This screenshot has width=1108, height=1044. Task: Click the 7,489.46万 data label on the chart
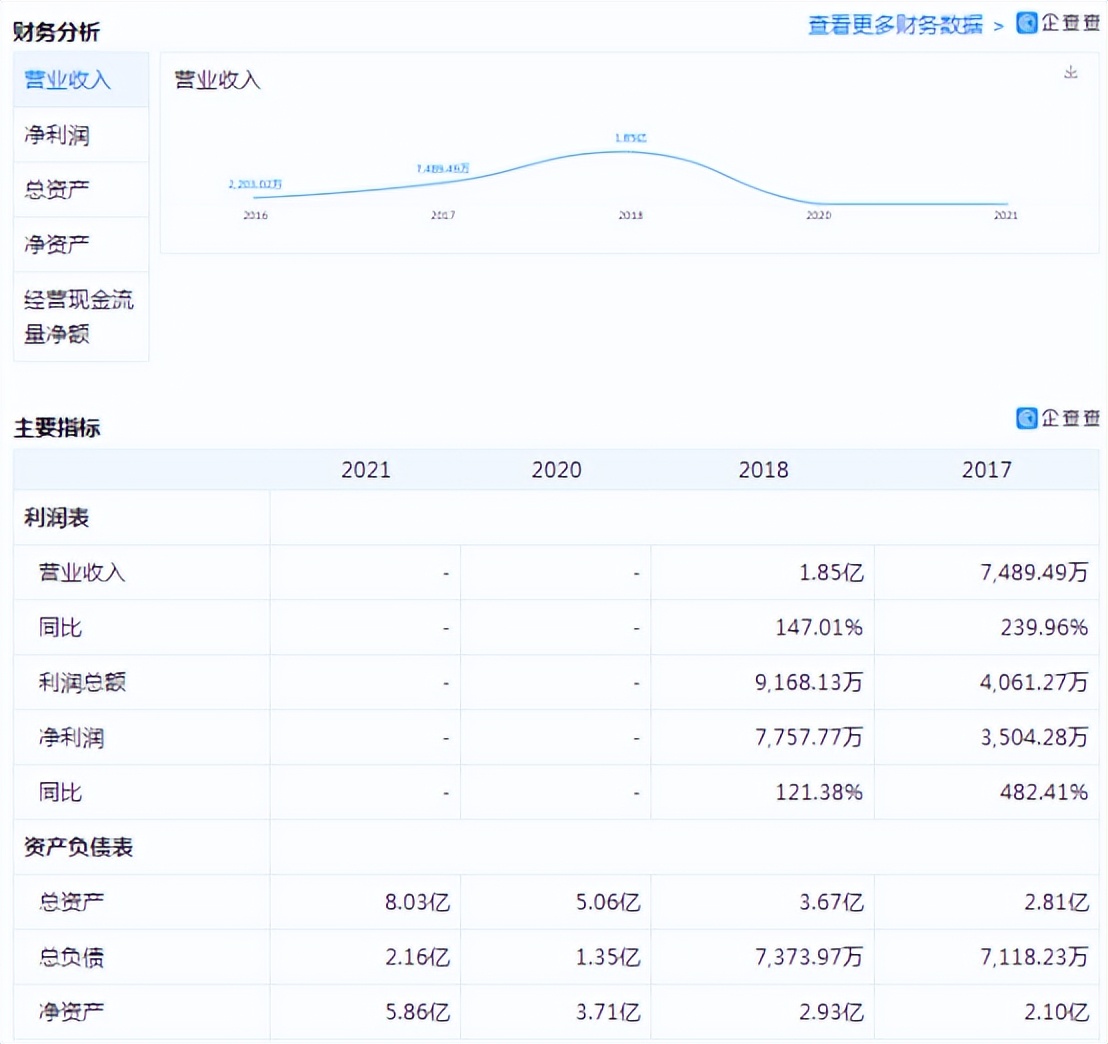[443, 169]
